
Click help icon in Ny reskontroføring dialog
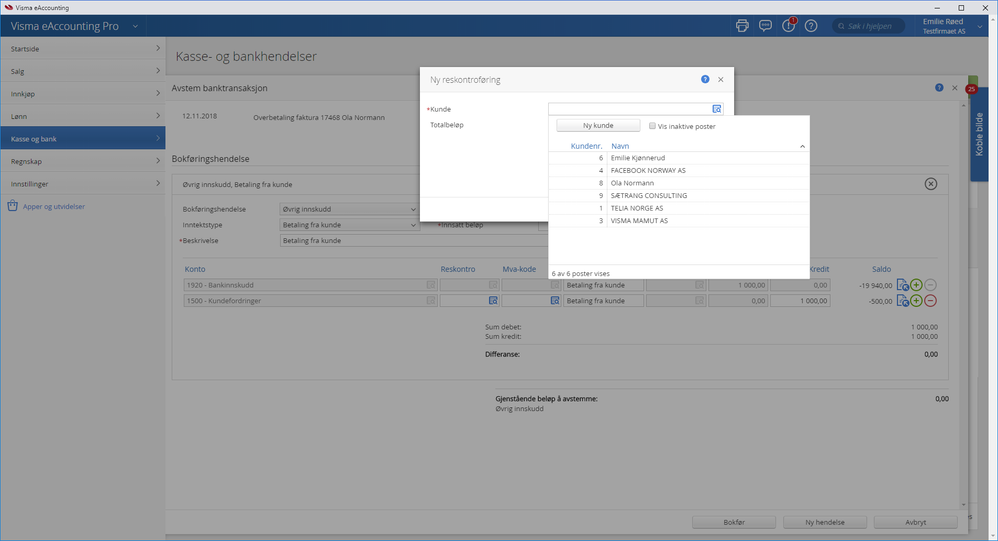pos(705,79)
